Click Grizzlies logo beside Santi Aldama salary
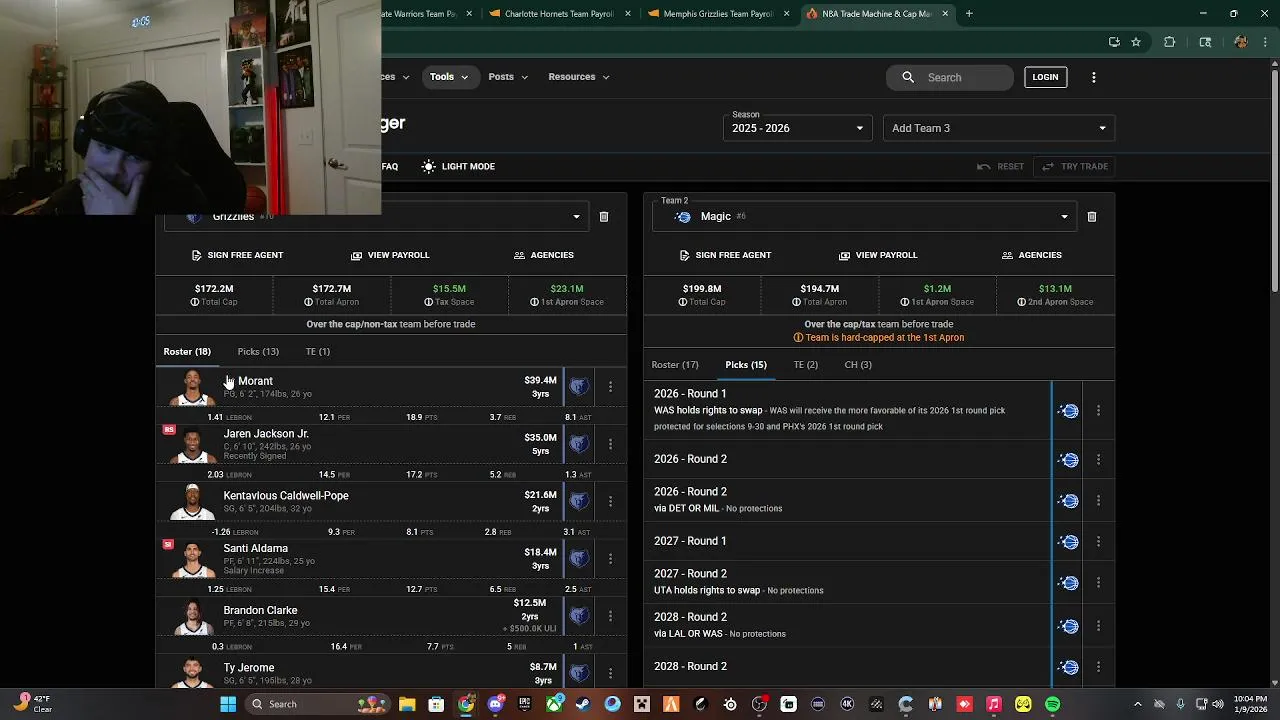This screenshot has width=1280, height=720. tap(579, 558)
